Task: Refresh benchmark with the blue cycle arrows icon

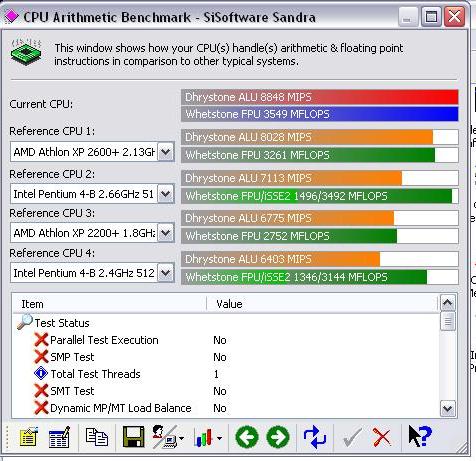Action: tap(315, 437)
